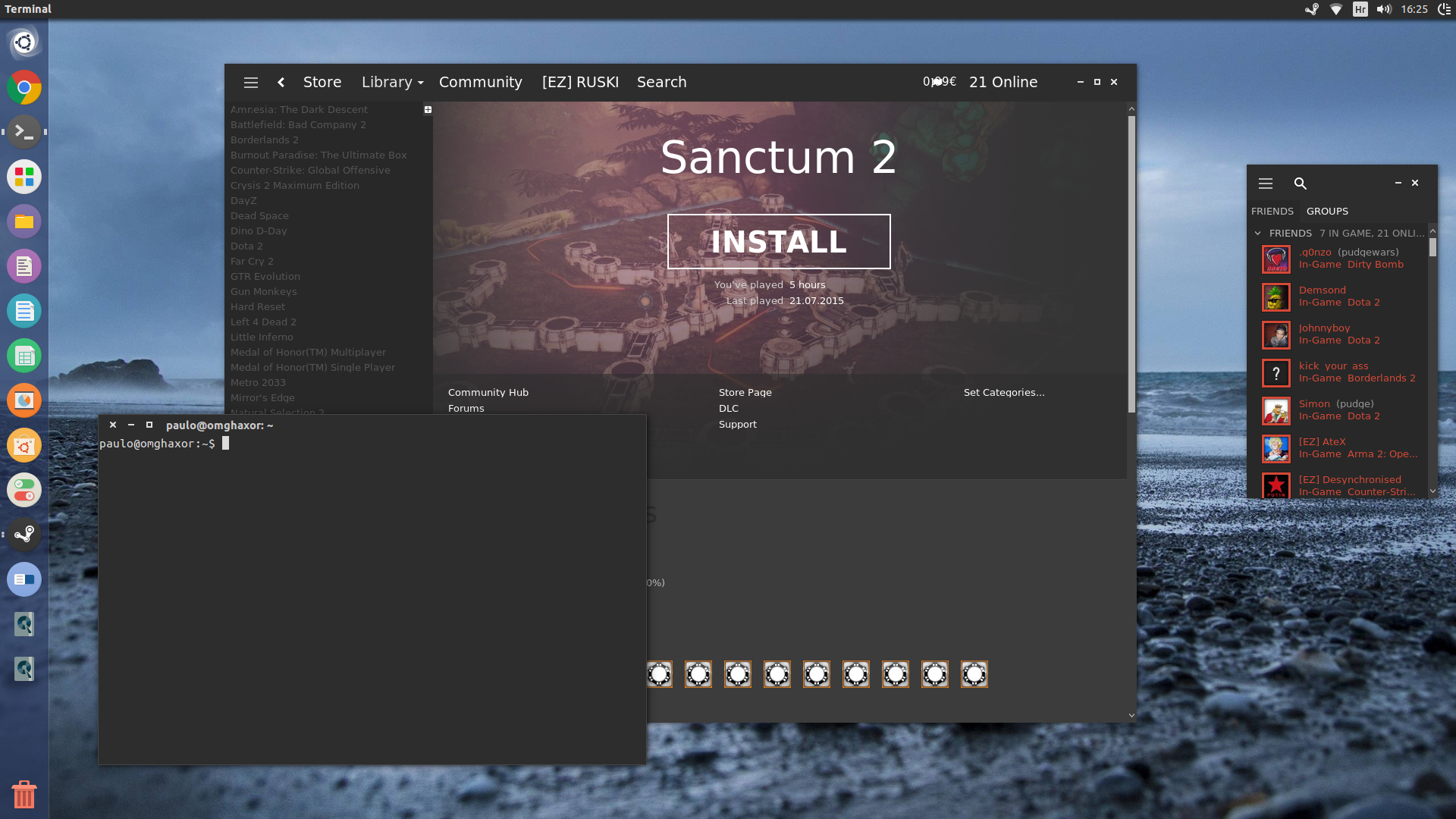
Task: Open the Steam icon in the dock
Action: pos(24,535)
